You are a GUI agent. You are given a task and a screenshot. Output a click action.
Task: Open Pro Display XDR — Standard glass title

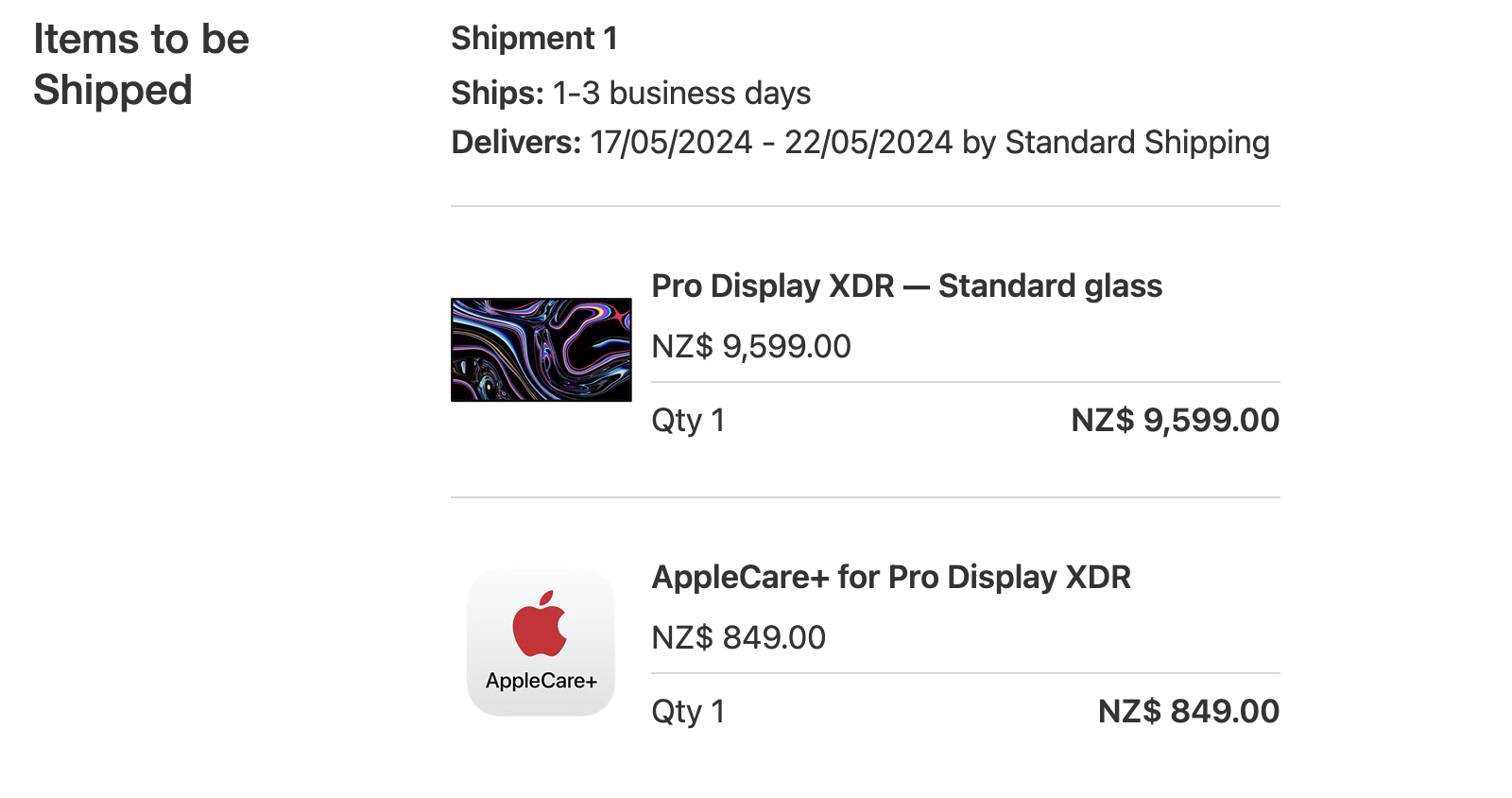[x=906, y=286]
